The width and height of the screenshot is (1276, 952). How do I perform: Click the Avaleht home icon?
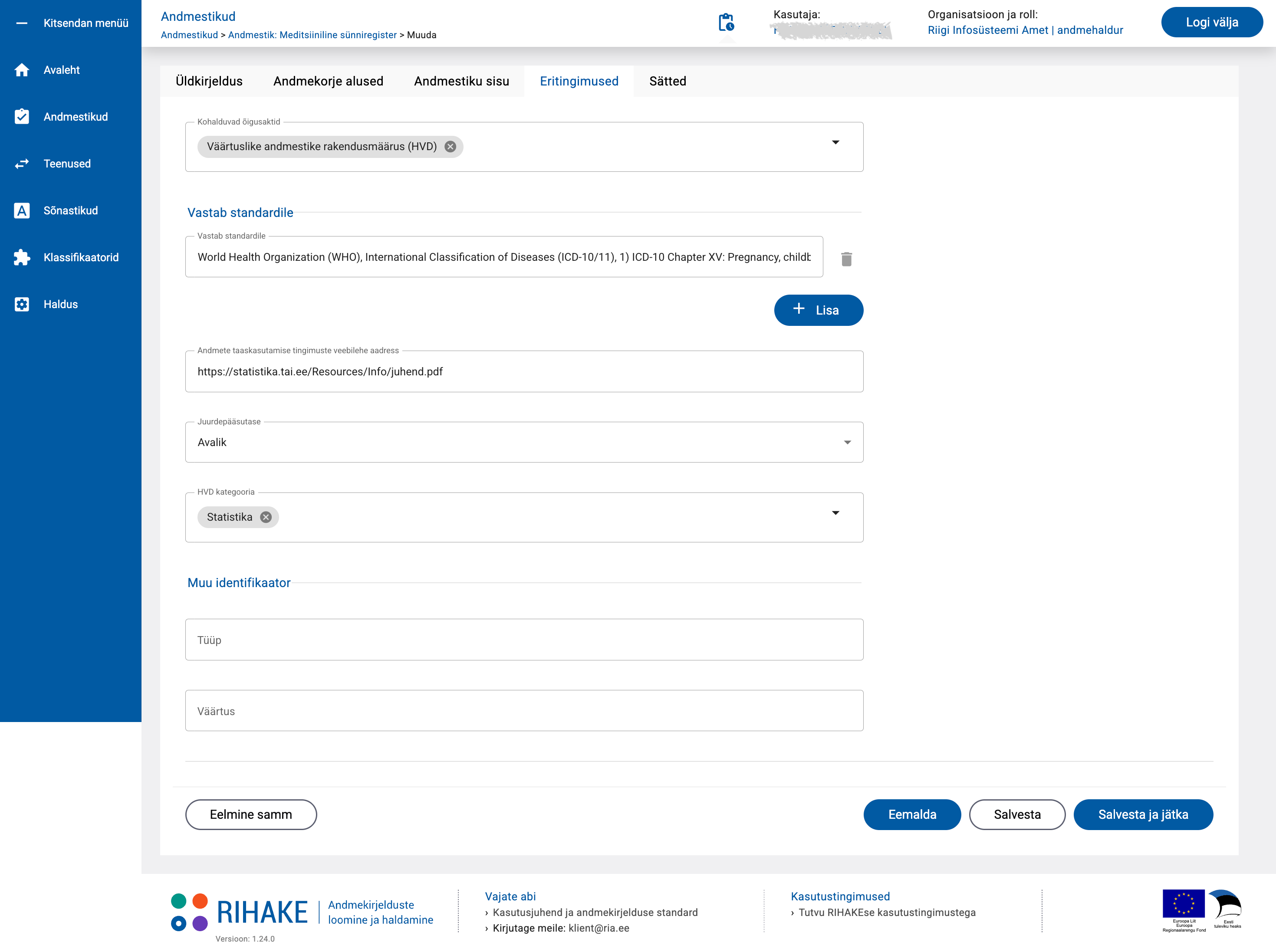click(x=22, y=70)
